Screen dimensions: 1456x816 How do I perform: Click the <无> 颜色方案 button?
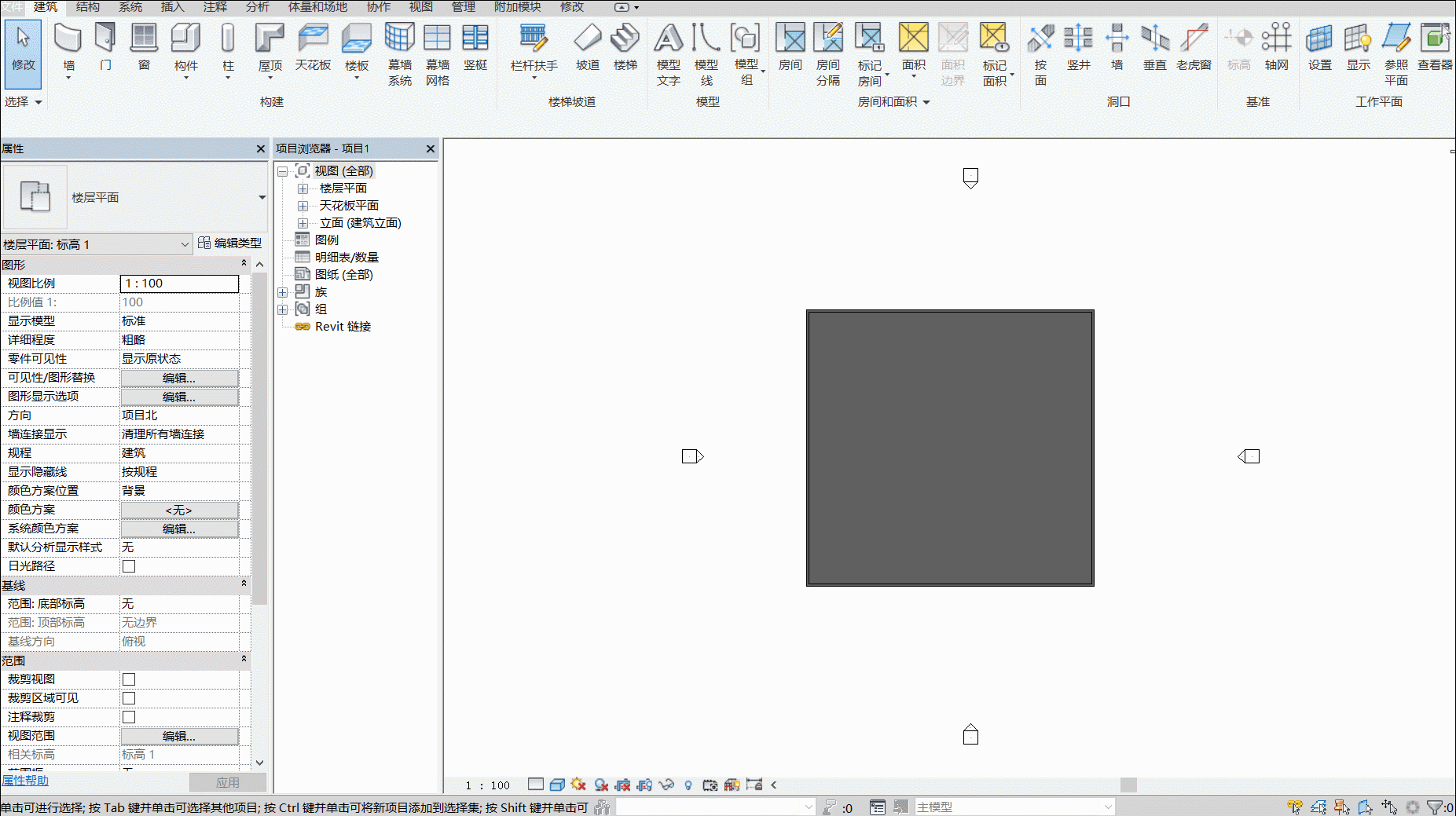pos(179,510)
